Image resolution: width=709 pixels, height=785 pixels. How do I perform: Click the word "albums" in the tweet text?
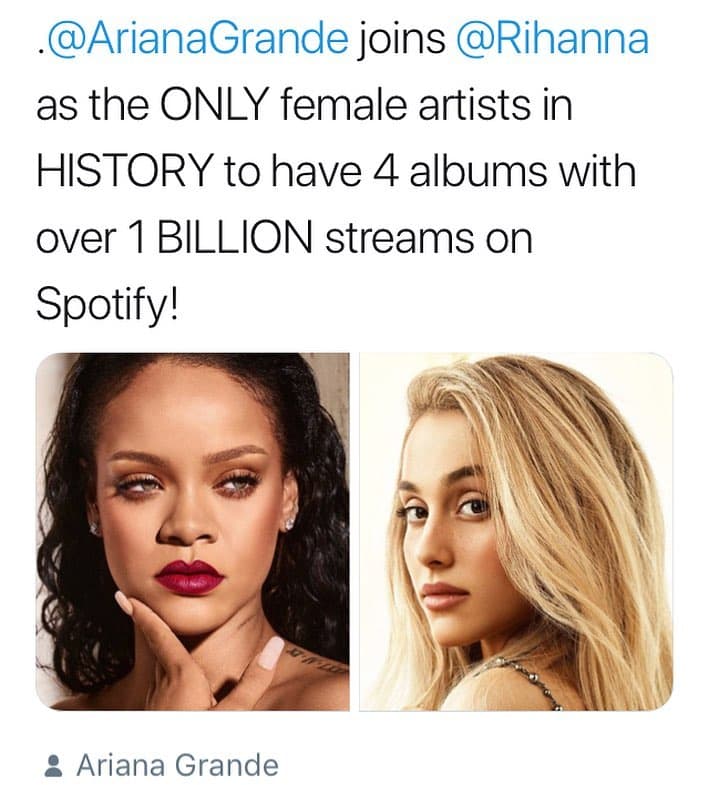point(478,172)
